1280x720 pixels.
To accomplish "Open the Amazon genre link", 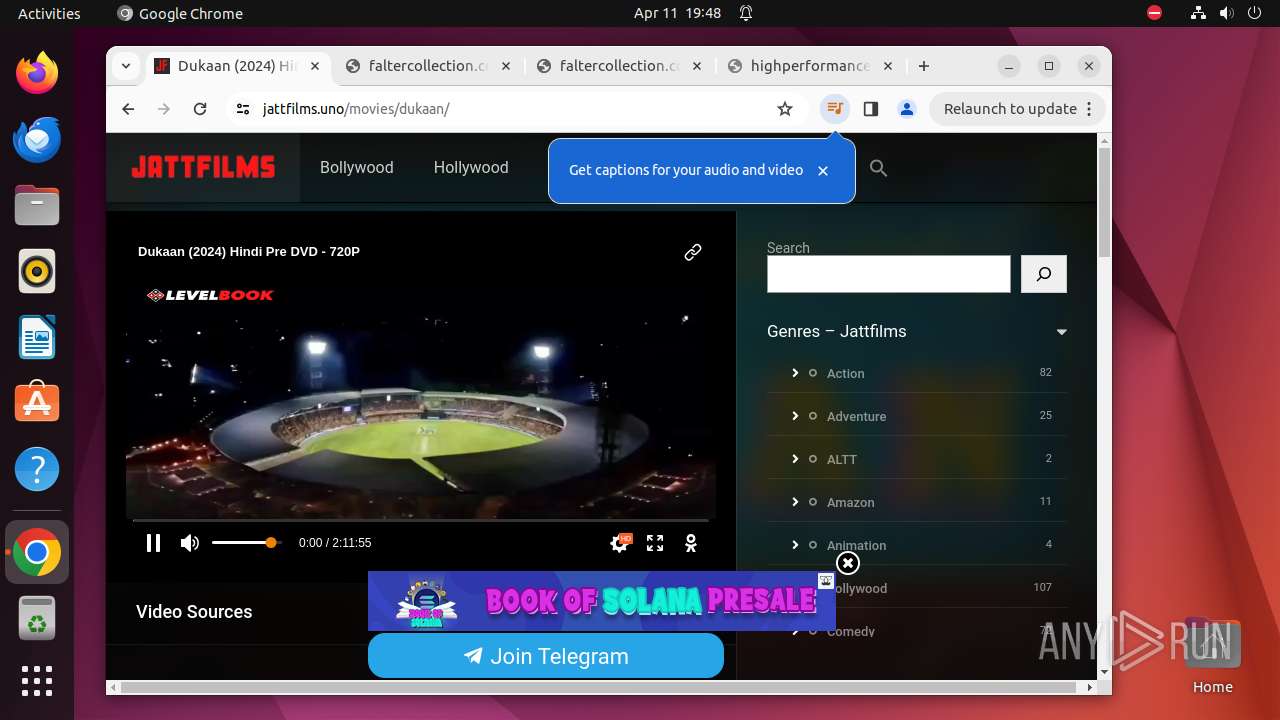I will pos(850,503).
